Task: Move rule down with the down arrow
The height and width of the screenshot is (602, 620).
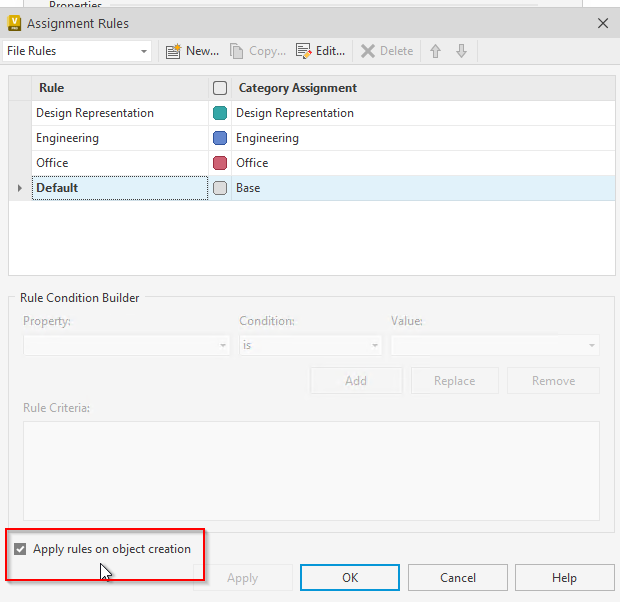Action: point(461,51)
